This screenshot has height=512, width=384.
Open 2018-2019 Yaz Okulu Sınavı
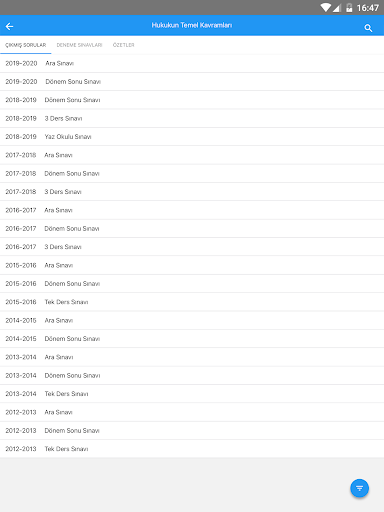192,137
